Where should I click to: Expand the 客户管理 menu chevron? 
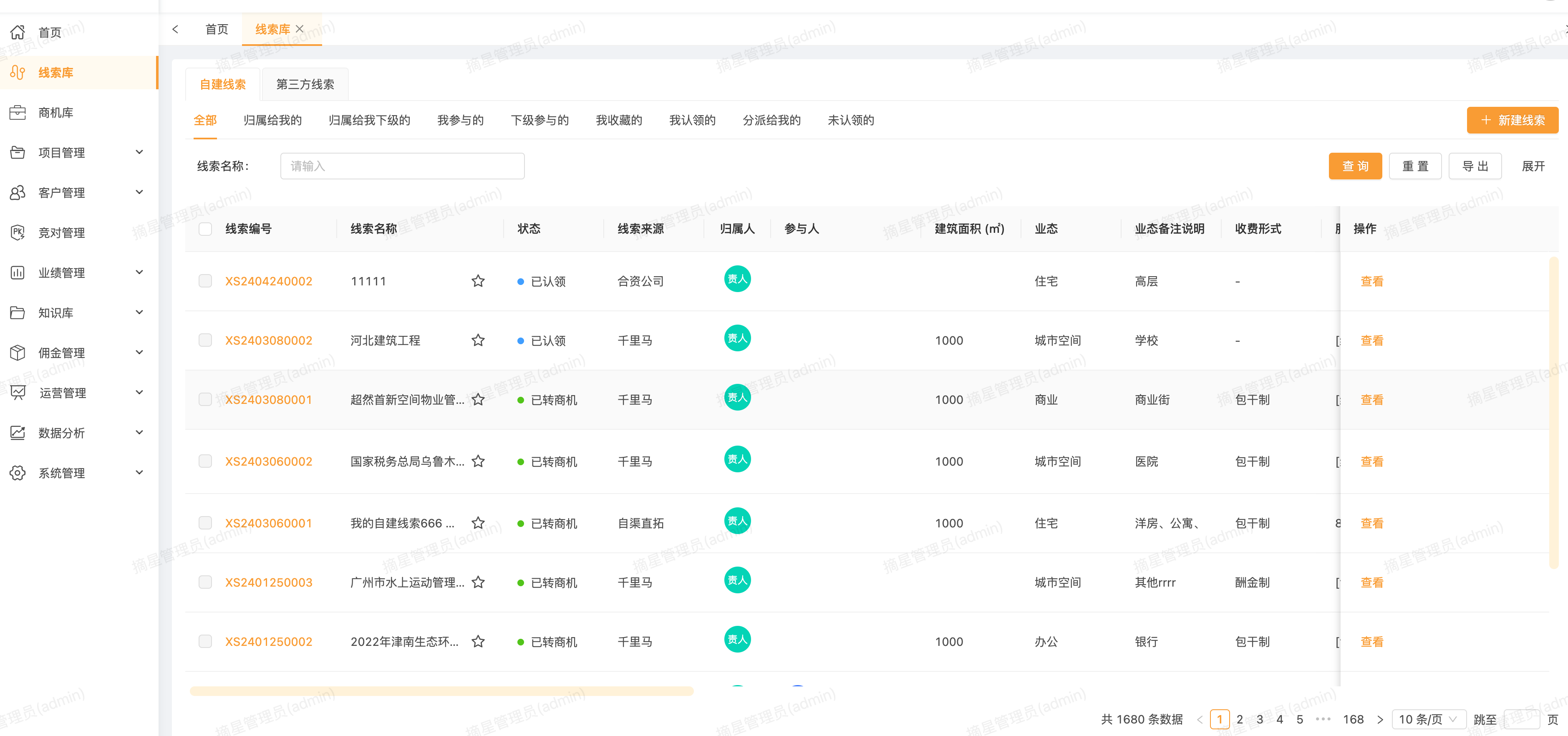point(139,192)
